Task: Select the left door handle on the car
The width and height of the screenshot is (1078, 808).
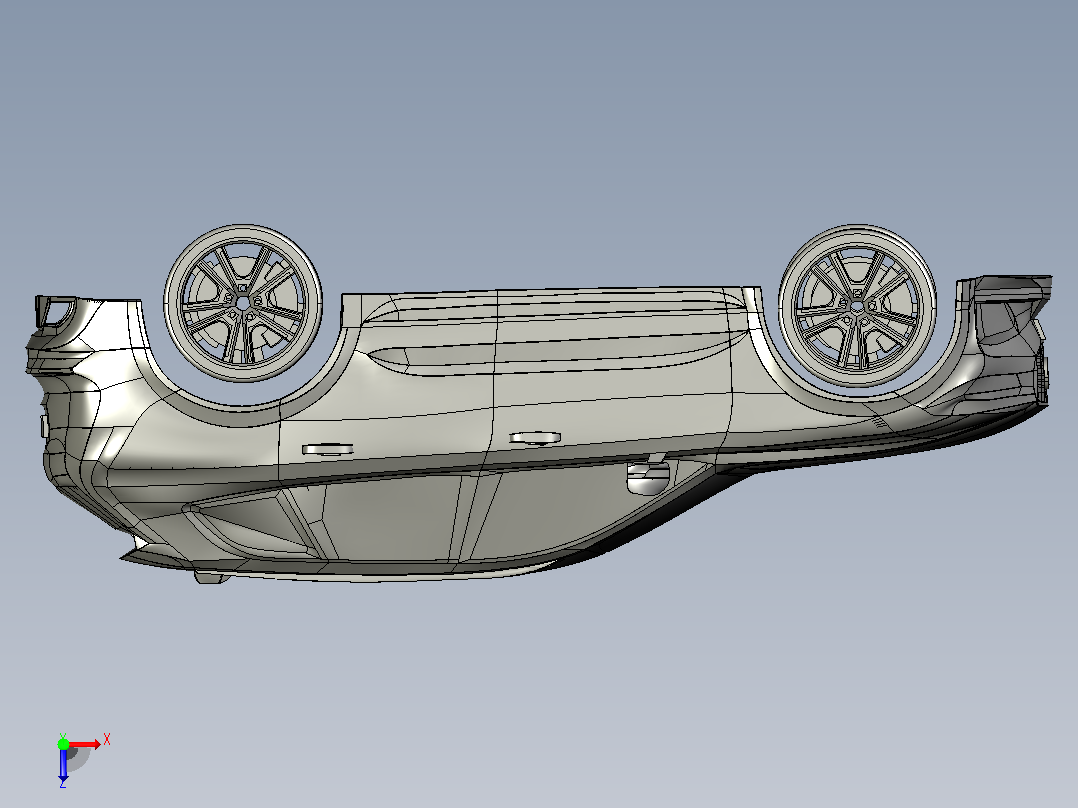Action: coord(328,450)
